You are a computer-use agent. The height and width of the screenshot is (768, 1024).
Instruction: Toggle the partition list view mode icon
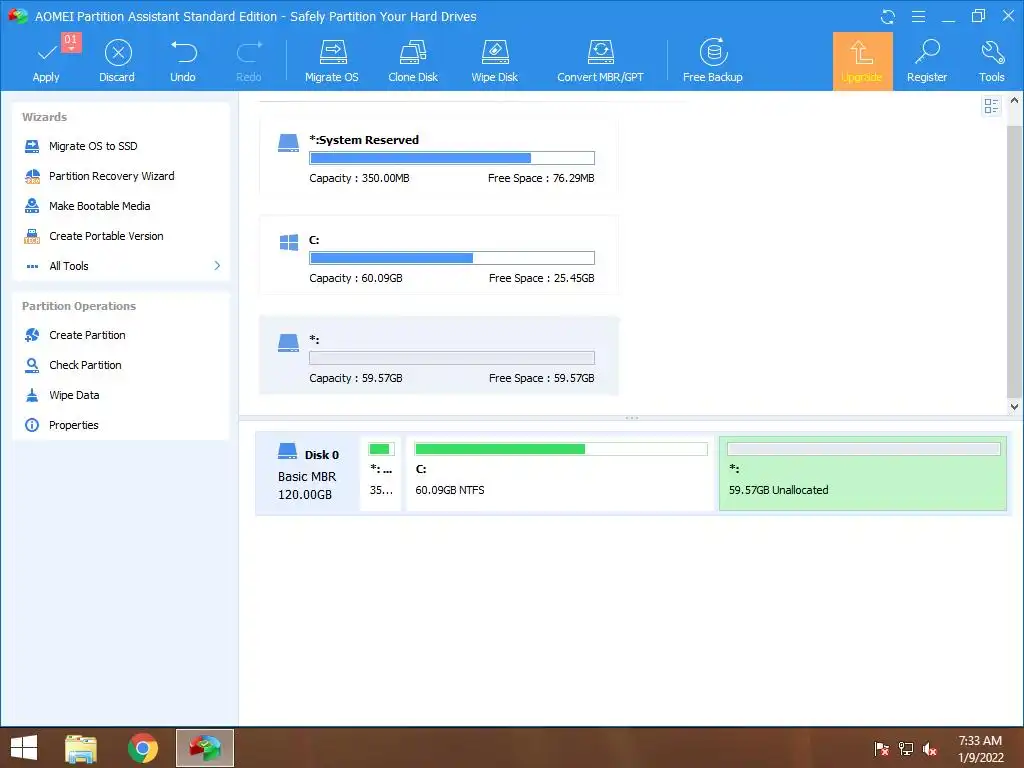click(991, 106)
